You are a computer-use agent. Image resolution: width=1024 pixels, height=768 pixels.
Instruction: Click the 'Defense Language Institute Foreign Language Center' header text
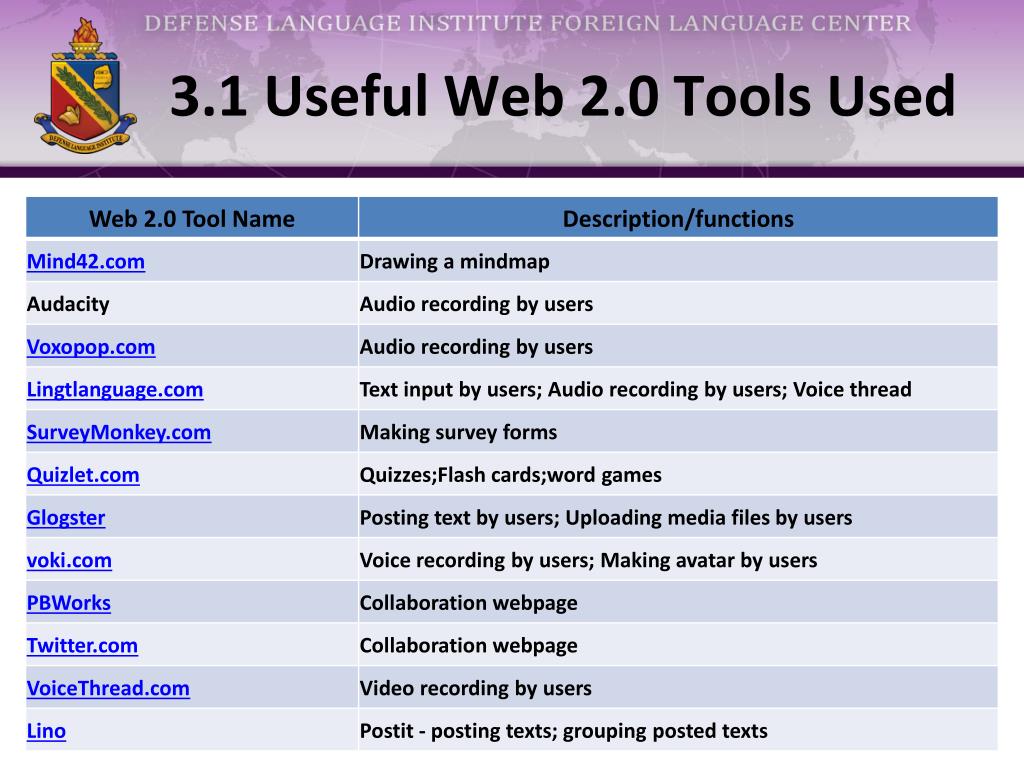pyautogui.click(x=528, y=24)
